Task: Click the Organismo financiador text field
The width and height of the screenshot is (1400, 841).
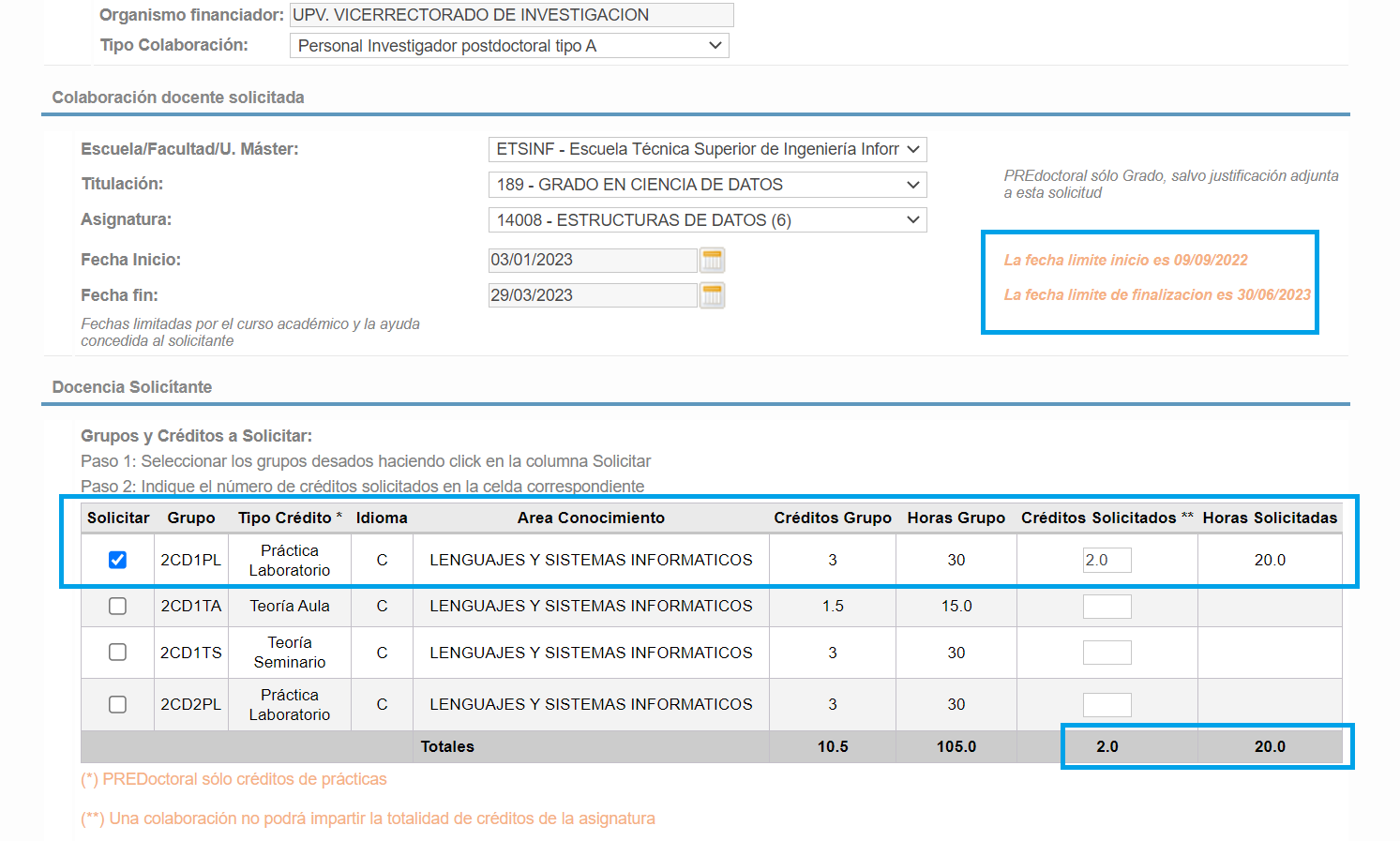Action: (511, 15)
